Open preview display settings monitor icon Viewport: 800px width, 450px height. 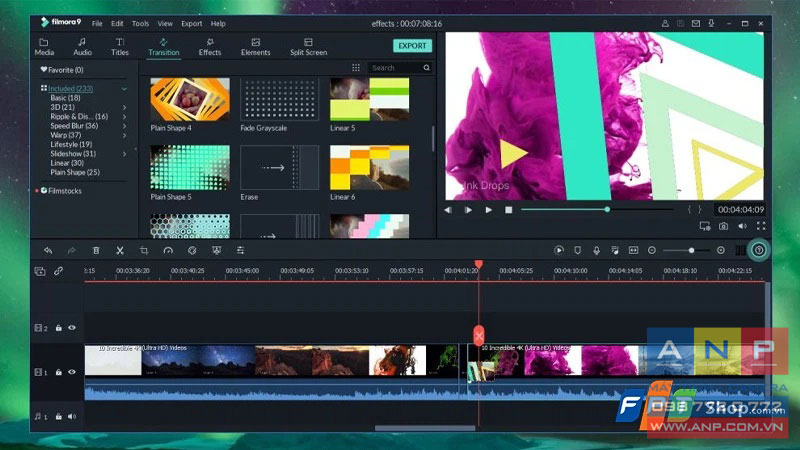[x=705, y=226]
